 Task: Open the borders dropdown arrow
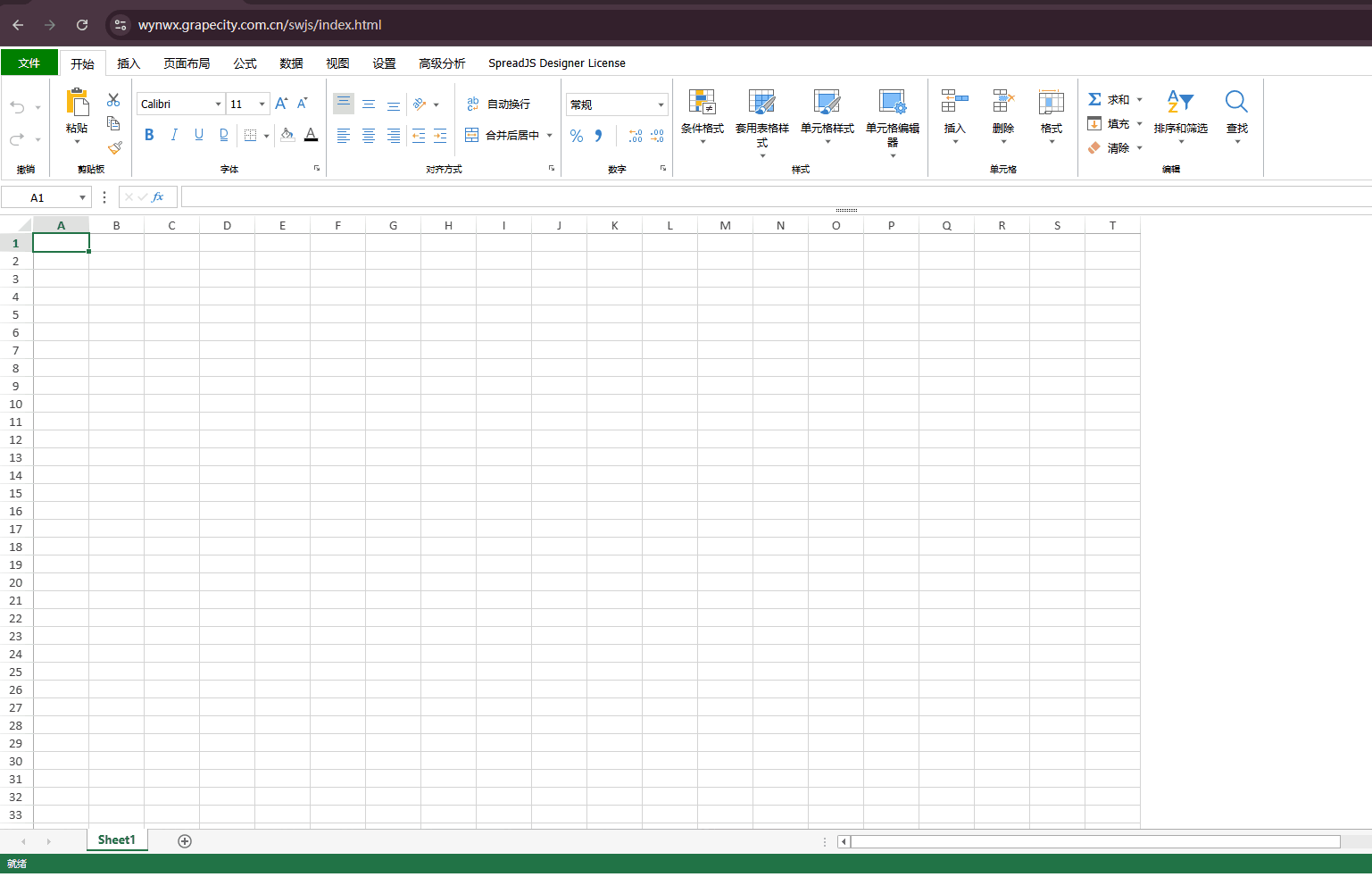click(x=266, y=136)
